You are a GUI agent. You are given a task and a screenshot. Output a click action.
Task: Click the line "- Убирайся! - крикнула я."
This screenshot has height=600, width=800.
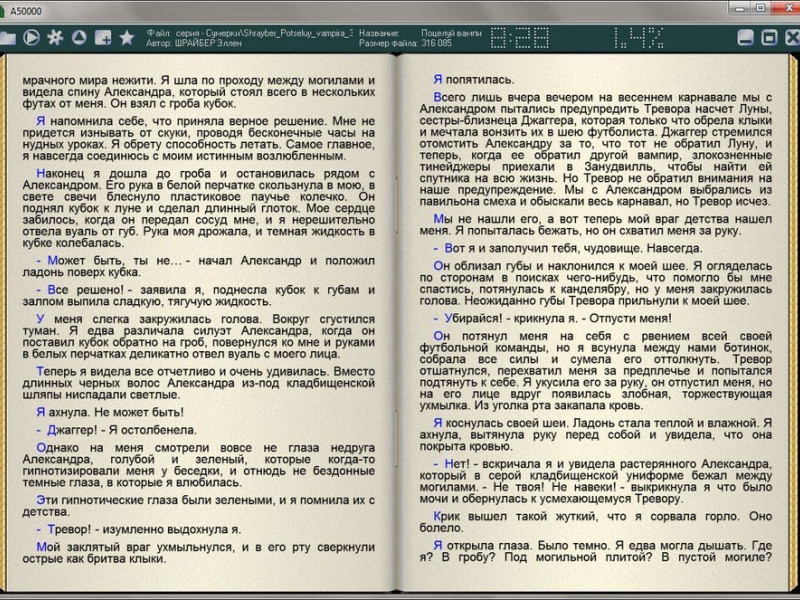552,318
